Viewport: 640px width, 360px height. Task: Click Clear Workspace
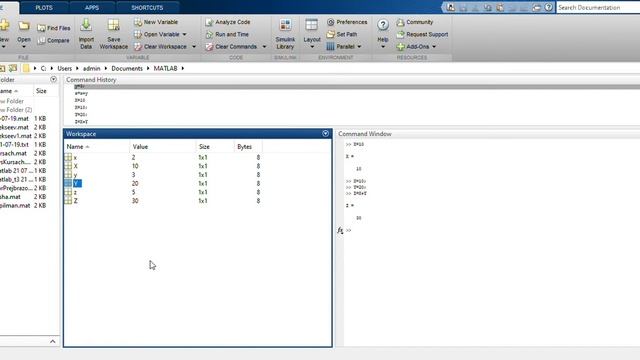click(160, 47)
